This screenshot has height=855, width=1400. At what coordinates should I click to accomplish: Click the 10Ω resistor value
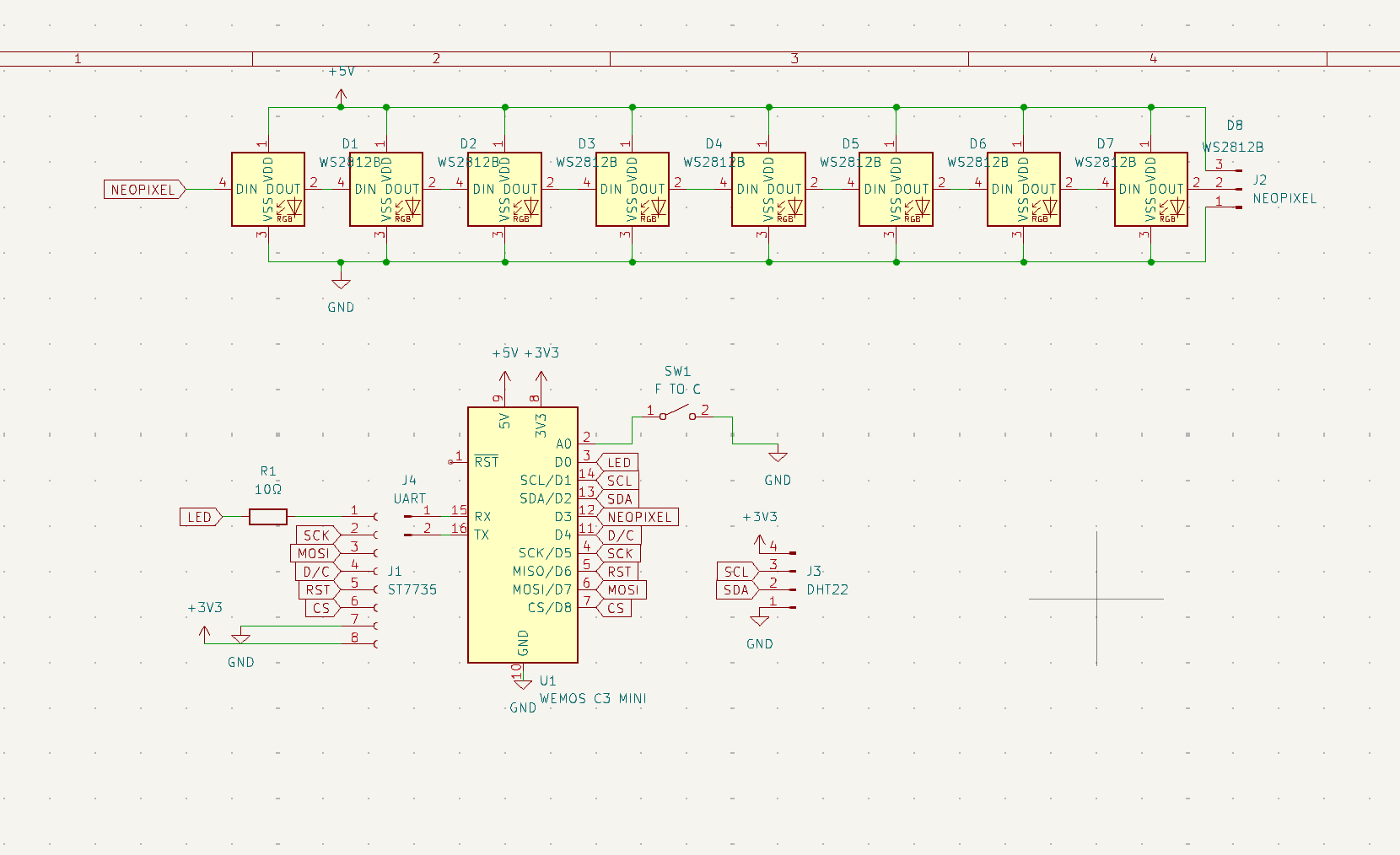pos(268,490)
